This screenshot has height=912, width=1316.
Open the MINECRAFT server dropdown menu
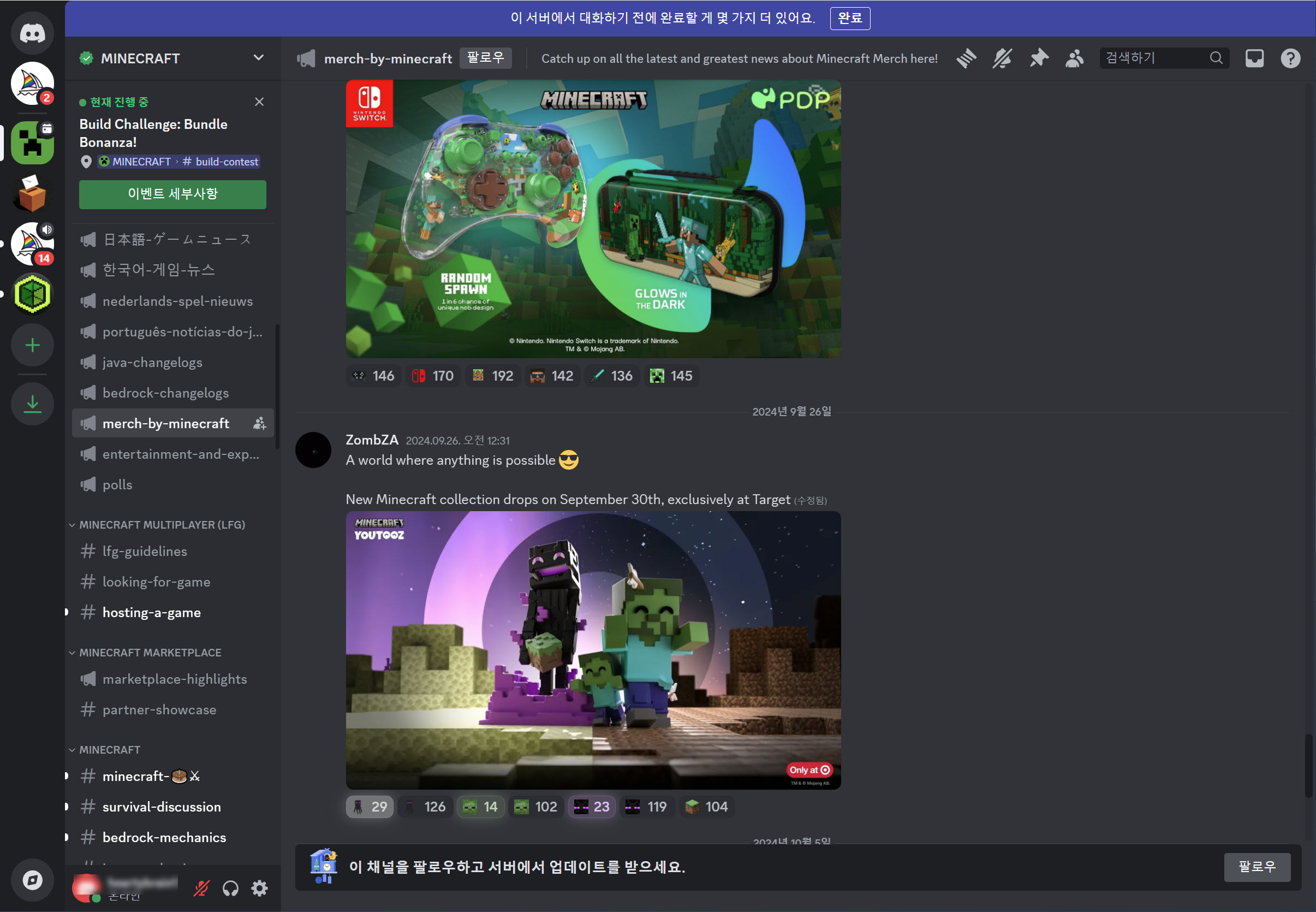pos(258,58)
